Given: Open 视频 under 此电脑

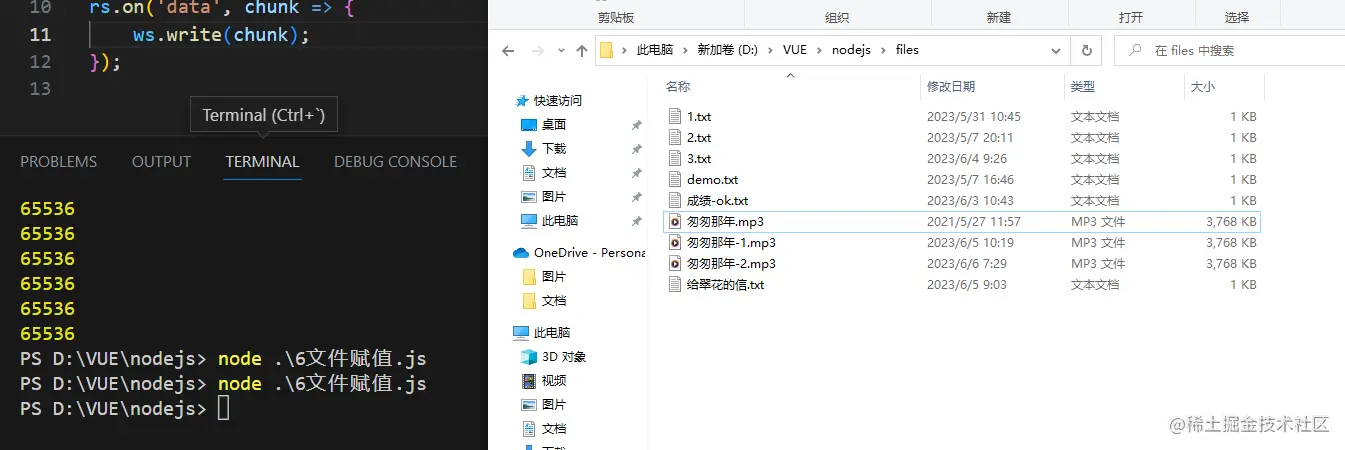Looking at the screenshot, I should pyautogui.click(x=553, y=380).
